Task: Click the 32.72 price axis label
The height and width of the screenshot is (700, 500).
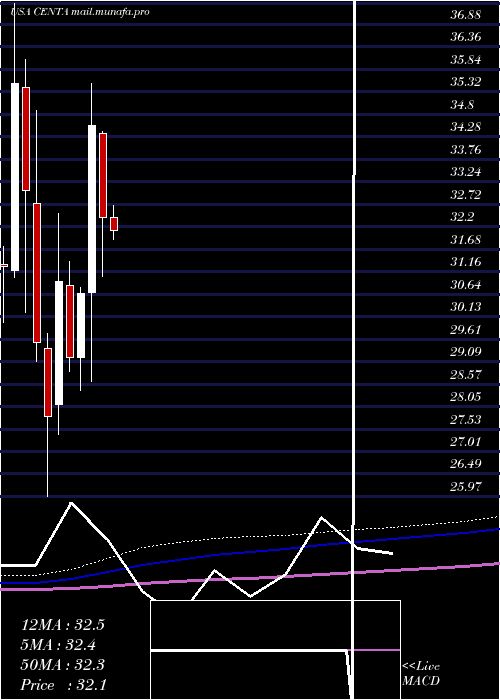Action: click(x=466, y=195)
